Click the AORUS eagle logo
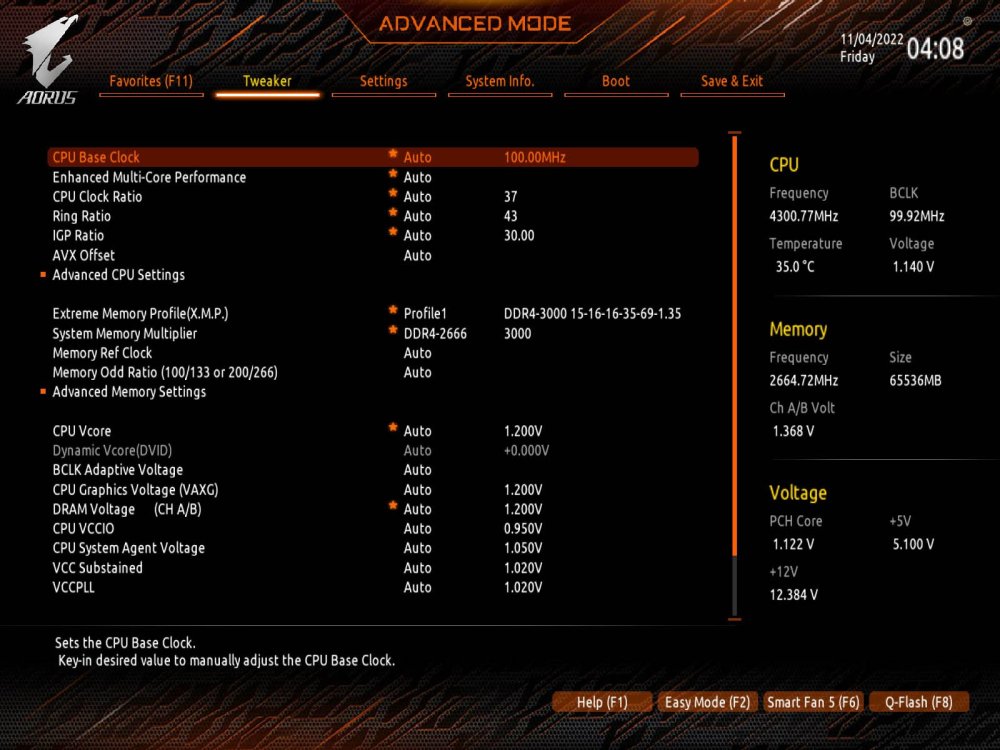 point(48,59)
